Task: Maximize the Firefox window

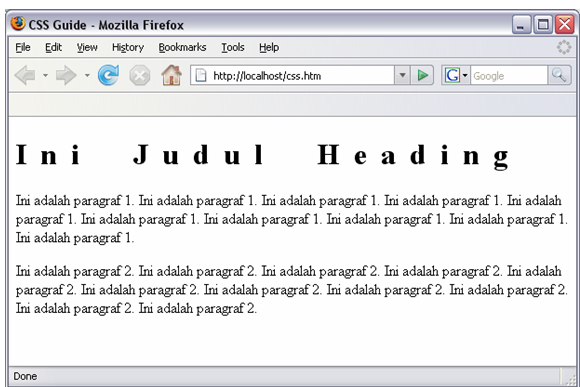Action: 543,24
